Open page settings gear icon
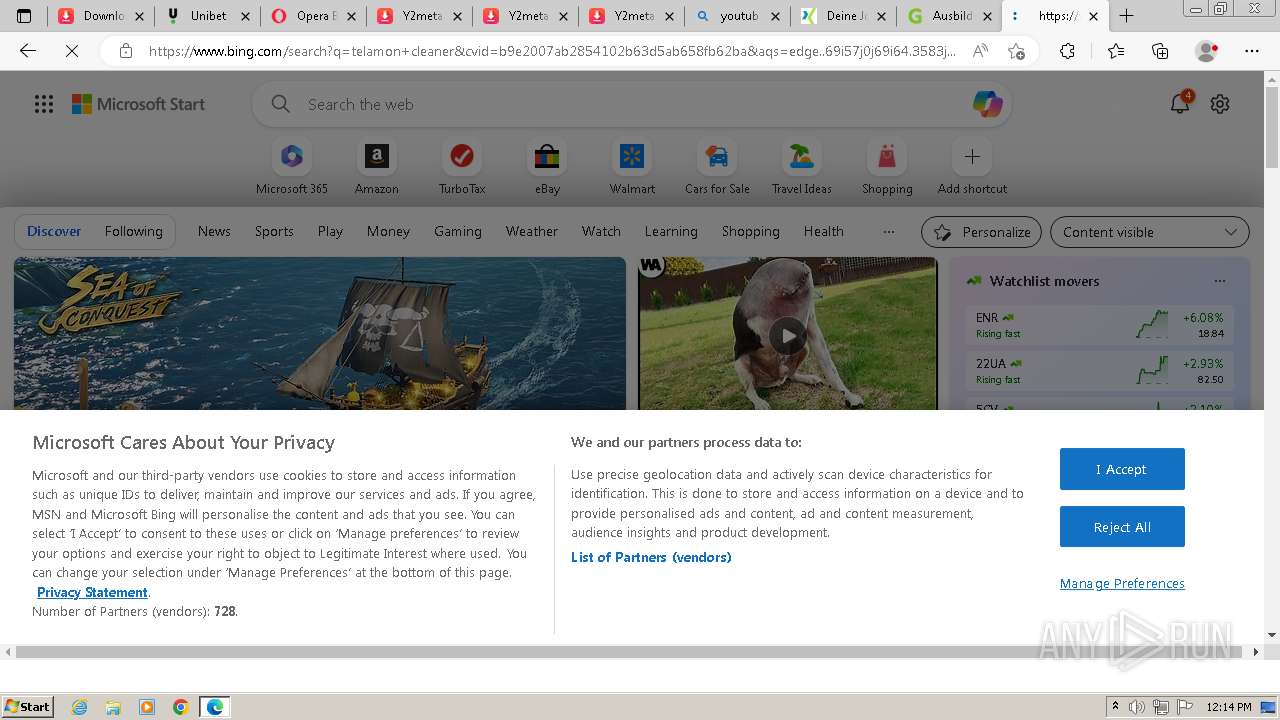This screenshot has height=720, width=1280. pos(1220,104)
